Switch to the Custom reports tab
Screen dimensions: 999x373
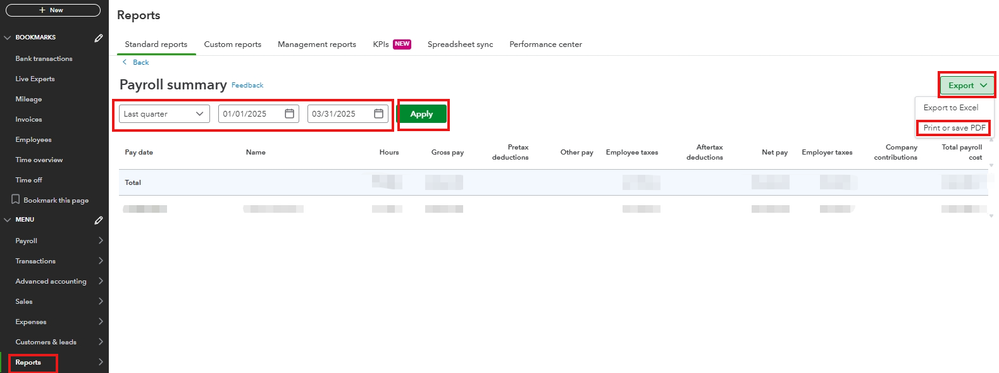click(x=233, y=45)
